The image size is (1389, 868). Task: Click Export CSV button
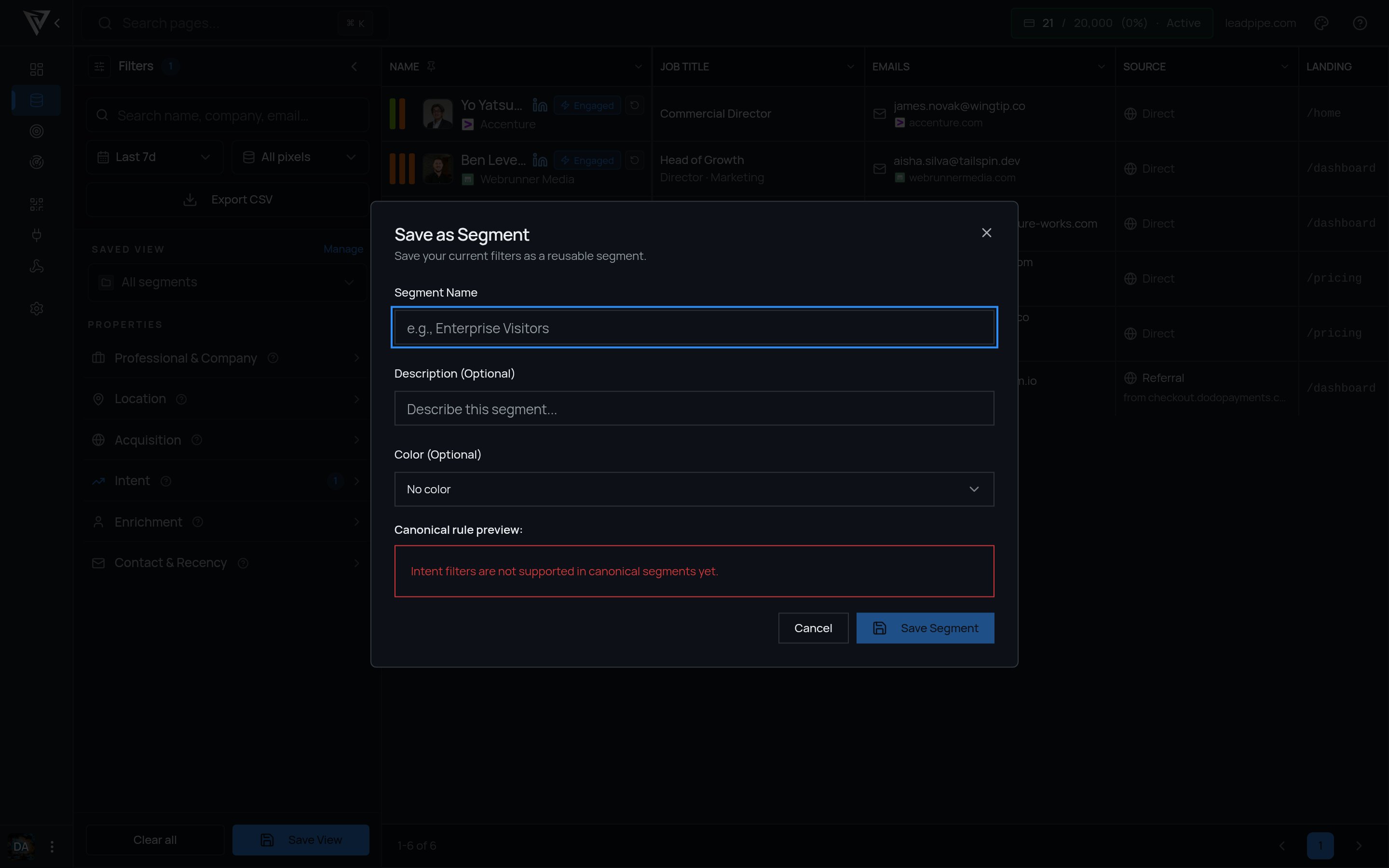tap(228, 200)
